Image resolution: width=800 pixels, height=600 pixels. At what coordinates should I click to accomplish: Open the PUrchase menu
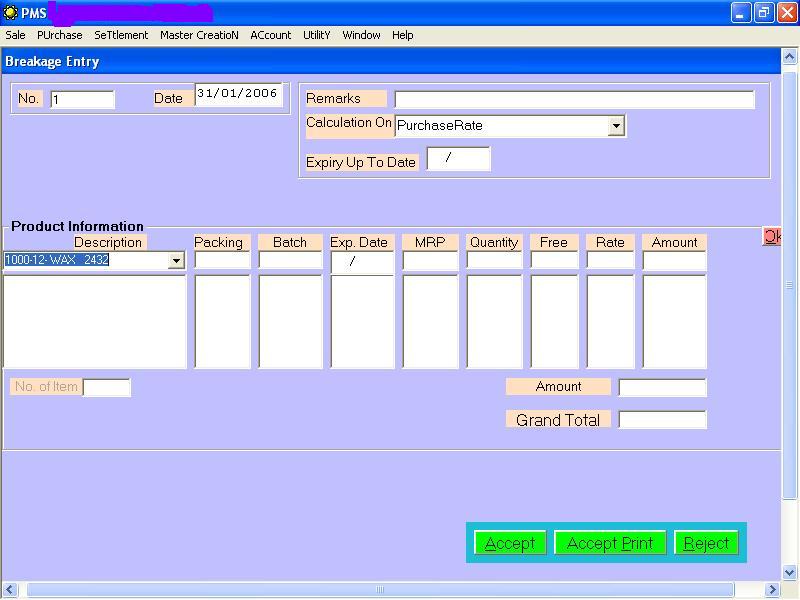(x=60, y=35)
